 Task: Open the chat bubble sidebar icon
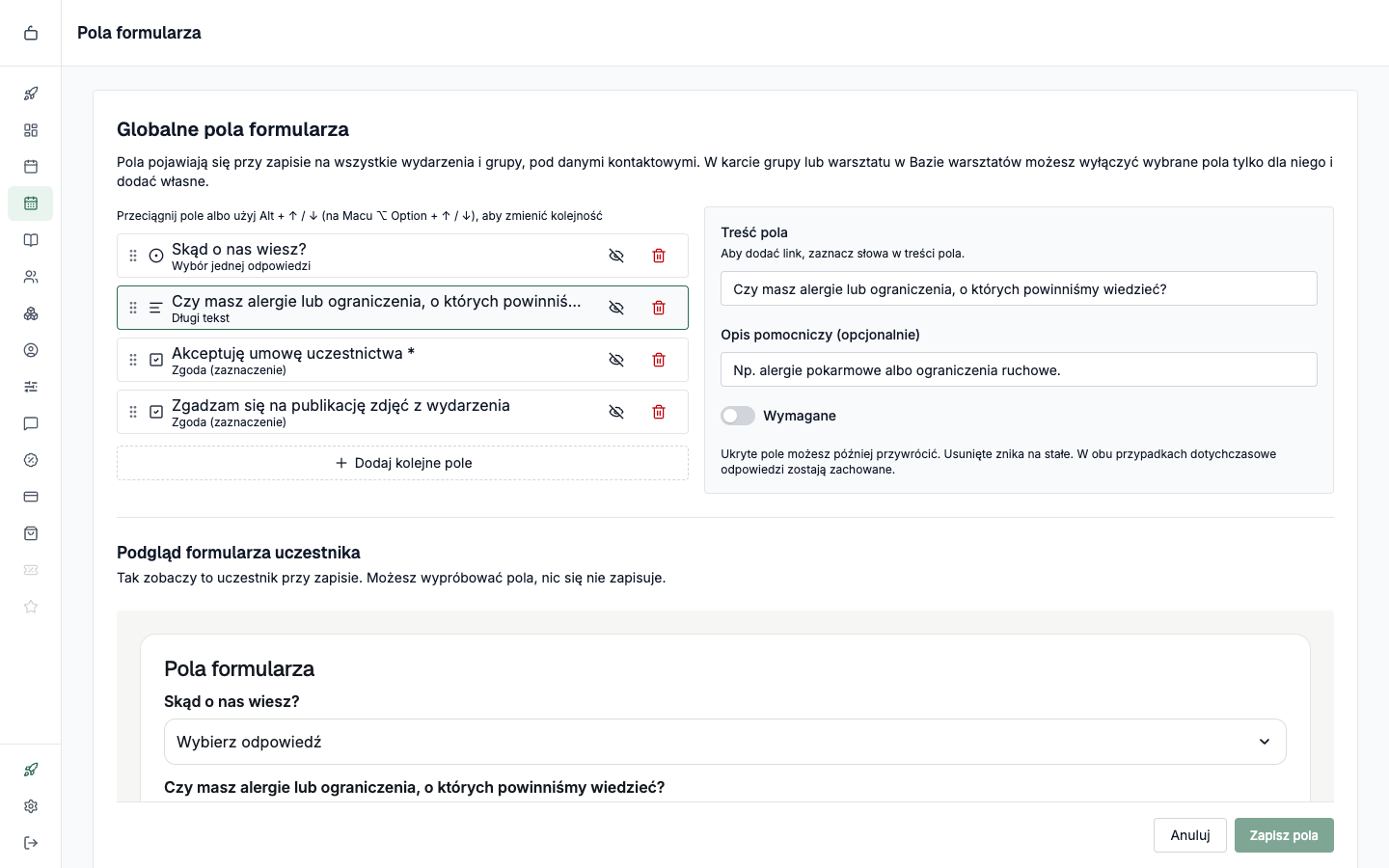(x=31, y=423)
